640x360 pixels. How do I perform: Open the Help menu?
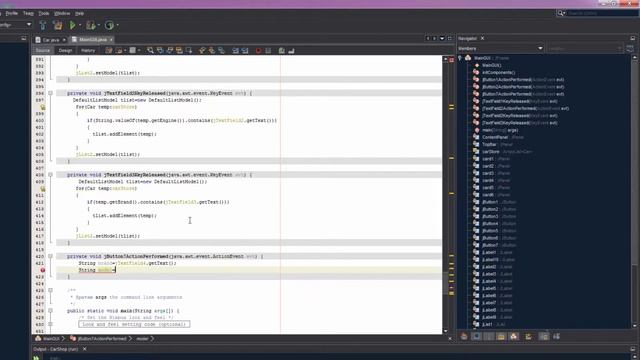[79, 13]
